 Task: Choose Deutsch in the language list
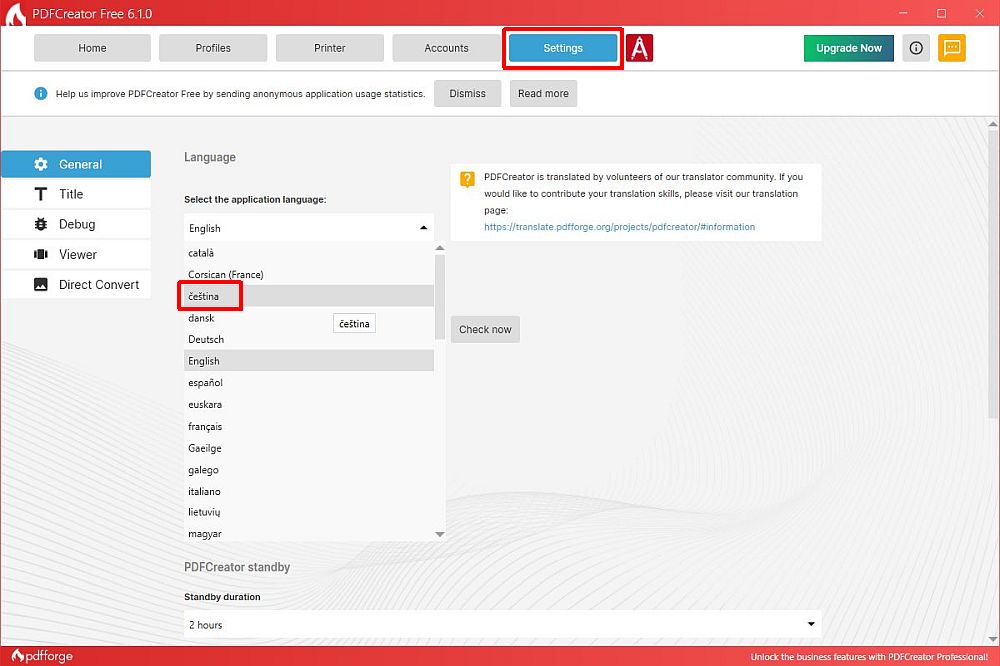(x=206, y=339)
